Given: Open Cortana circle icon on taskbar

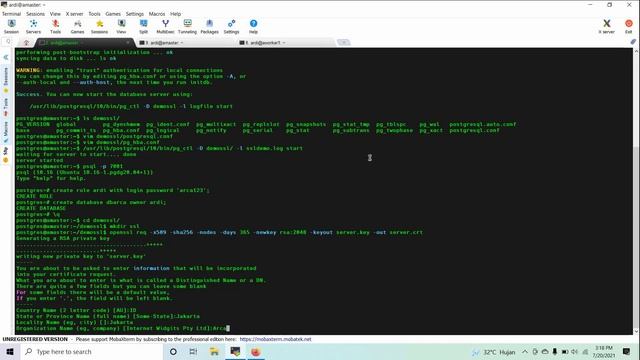Looking at the screenshot, I should point(173,352).
